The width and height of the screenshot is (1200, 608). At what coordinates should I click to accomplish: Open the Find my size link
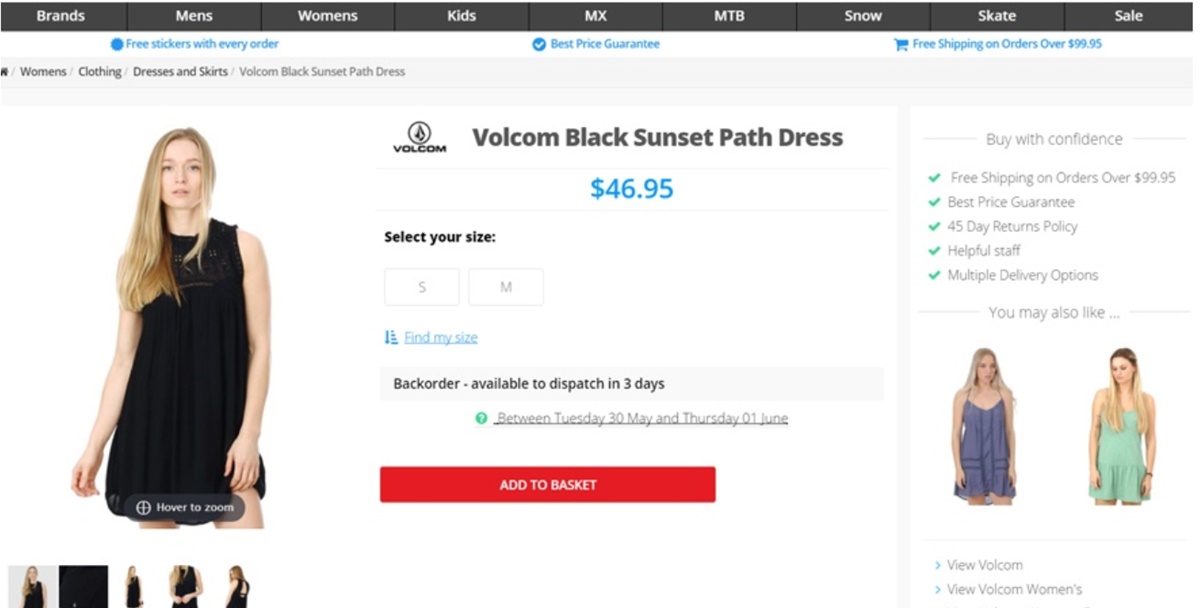(x=441, y=338)
